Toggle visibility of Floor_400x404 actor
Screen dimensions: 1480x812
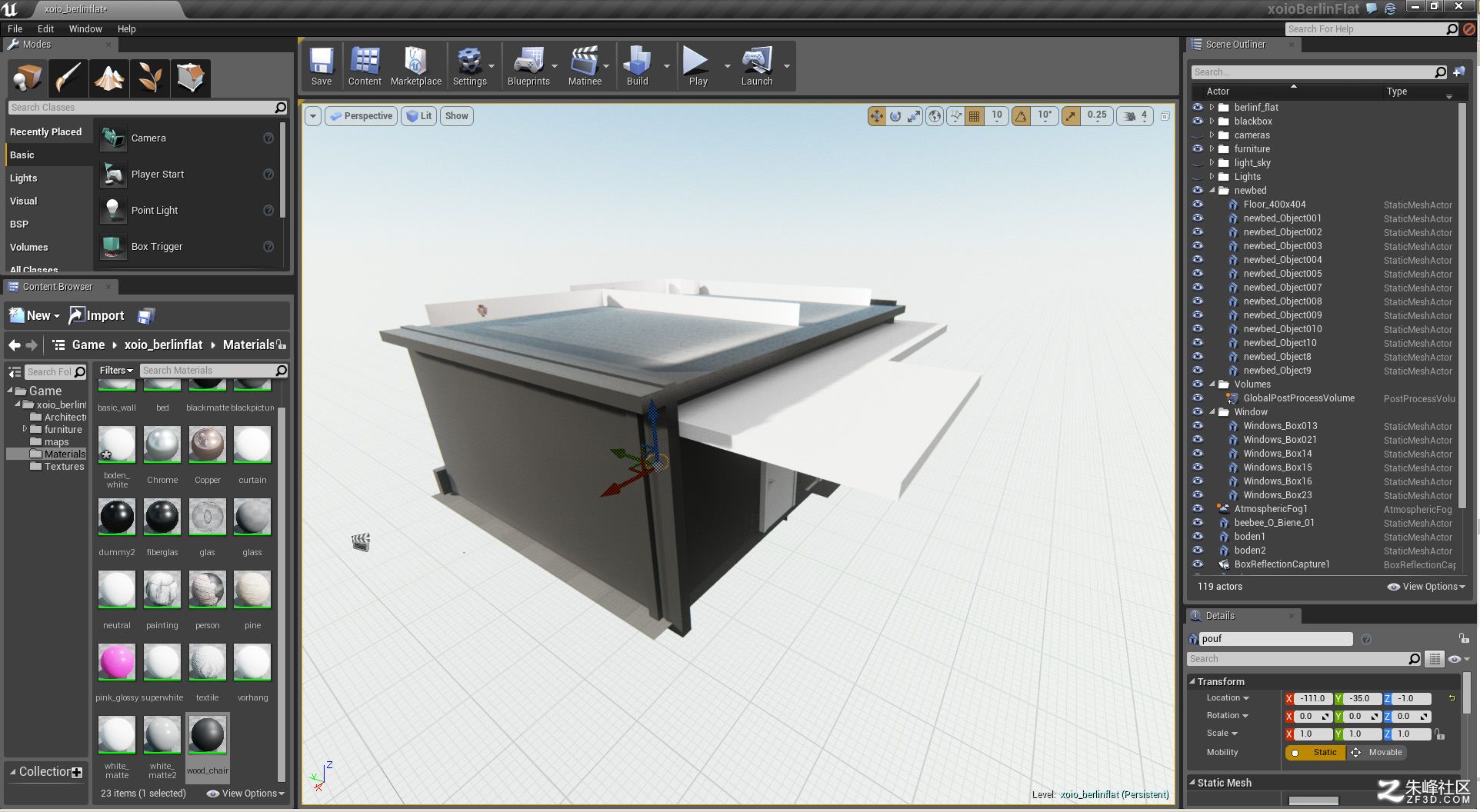coord(1198,205)
